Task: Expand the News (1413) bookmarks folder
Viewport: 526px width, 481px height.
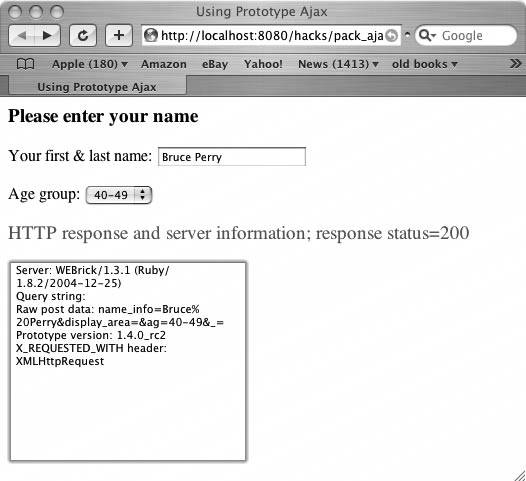Action: [x=338, y=64]
